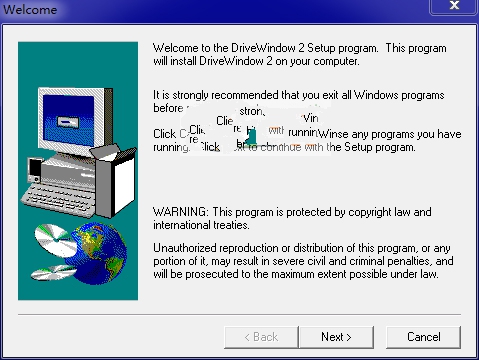The width and height of the screenshot is (479, 360).
Task: Click the small dialog shown on the monitor screen
Action: [x=68, y=122]
